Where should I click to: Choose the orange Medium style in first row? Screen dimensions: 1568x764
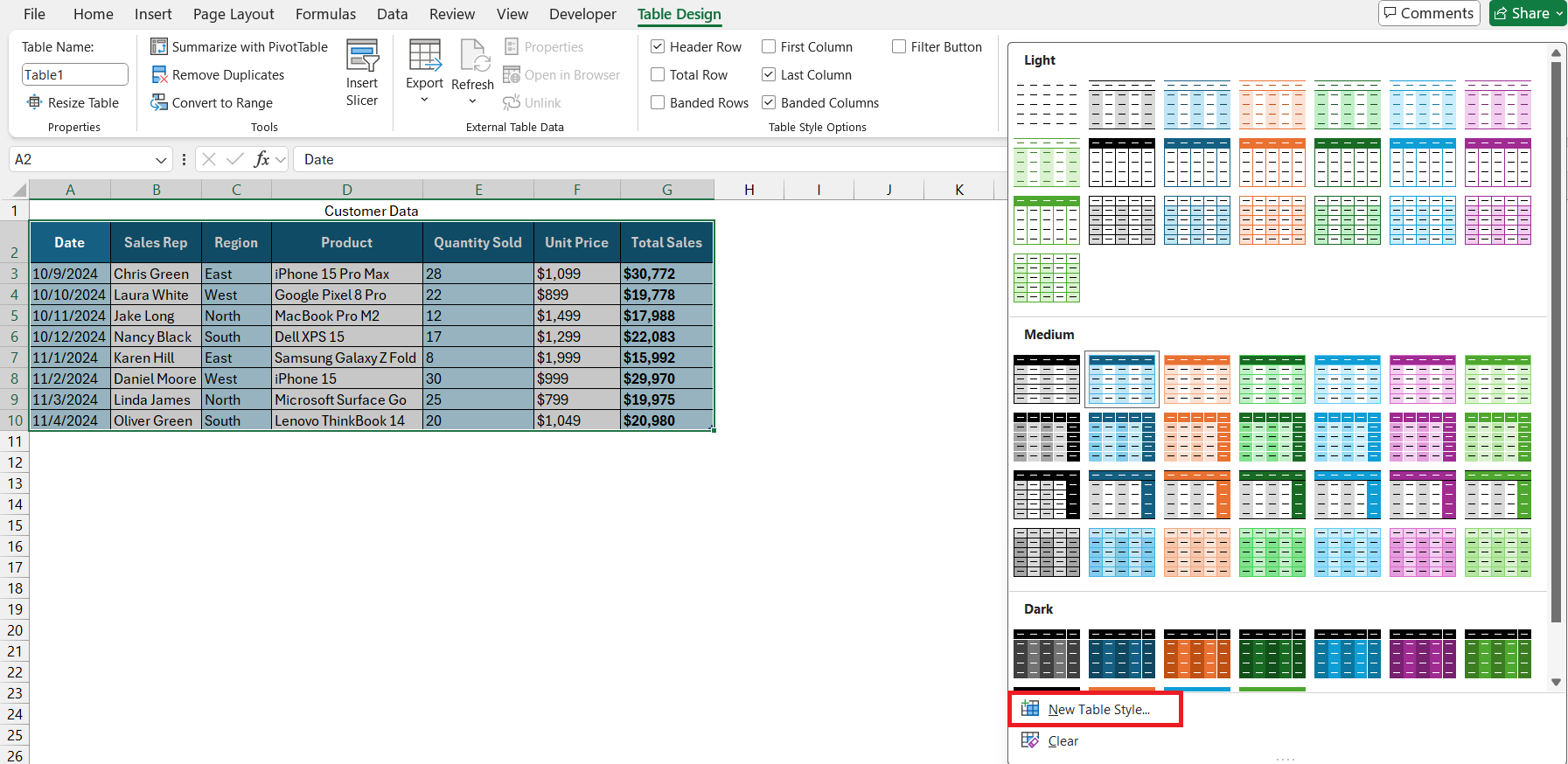[x=1197, y=379]
